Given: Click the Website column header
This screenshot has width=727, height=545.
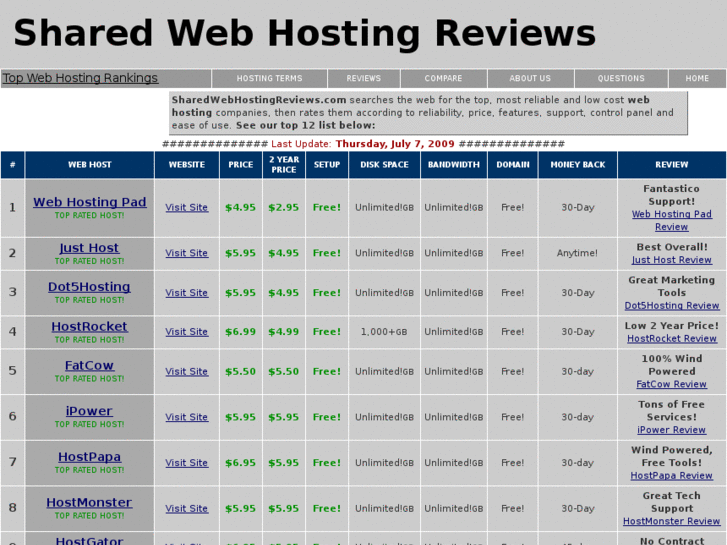Looking at the screenshot, I should pyautogui.click(x=187, y=165).
